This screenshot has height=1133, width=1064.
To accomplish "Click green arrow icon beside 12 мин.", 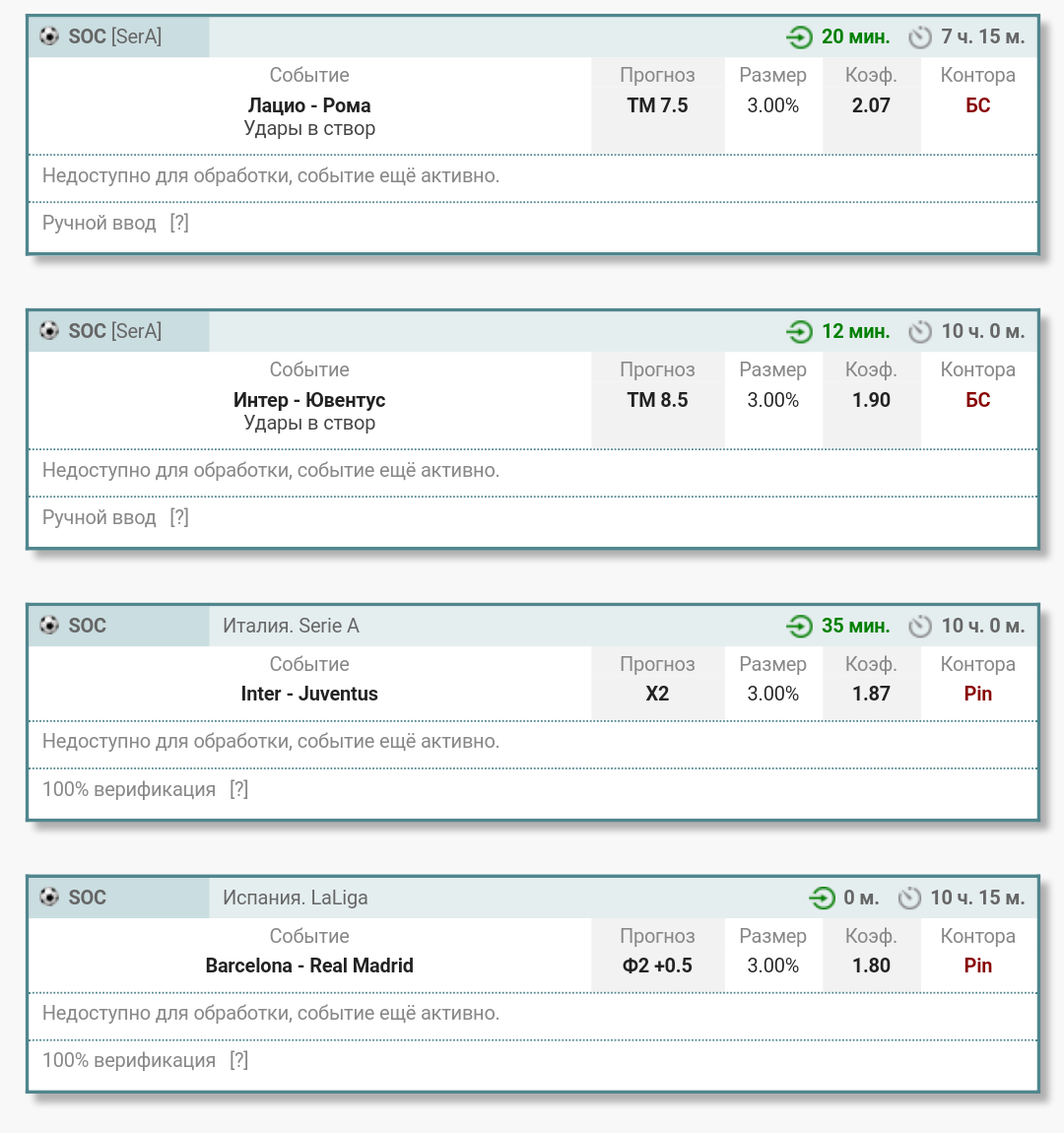I will tap(799, 332).
